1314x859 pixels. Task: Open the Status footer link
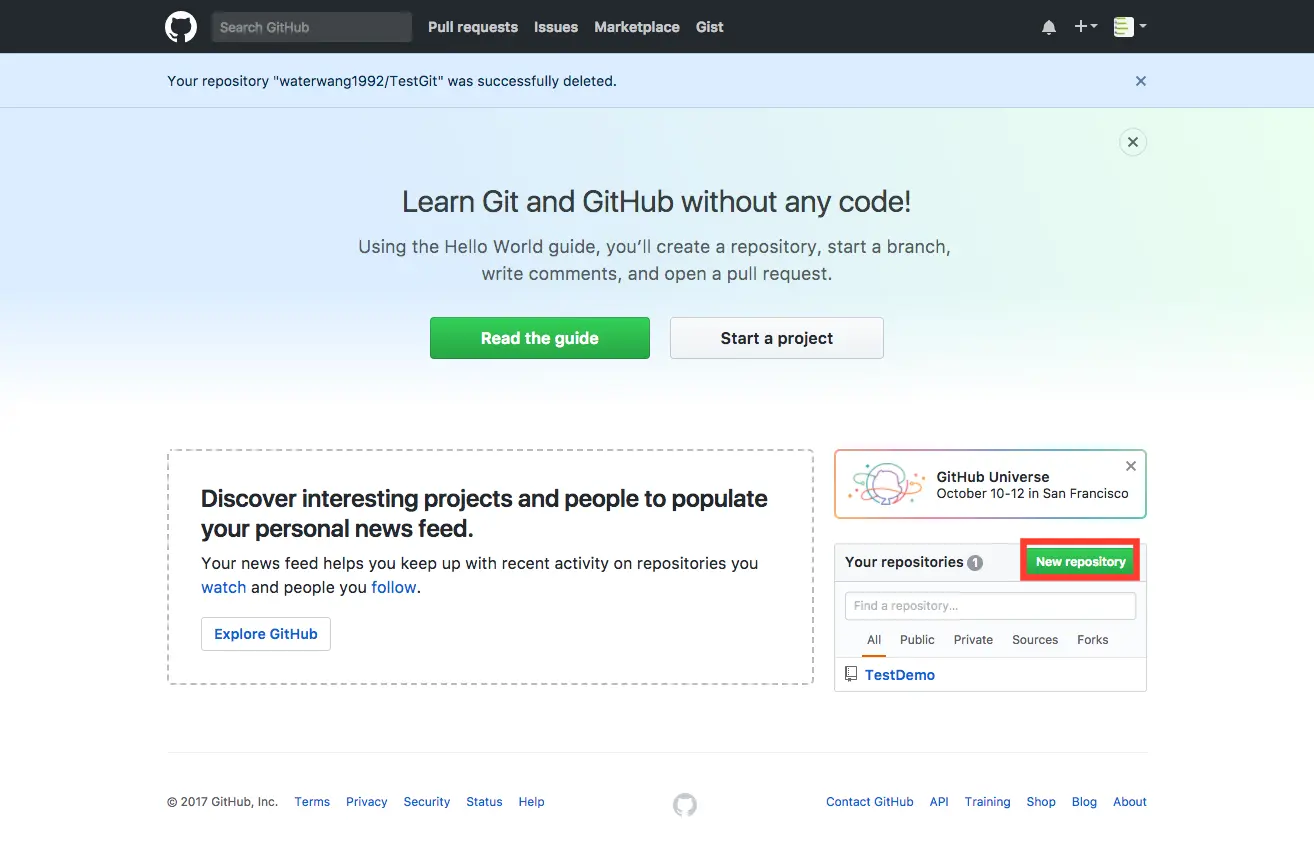pos(484,802)
